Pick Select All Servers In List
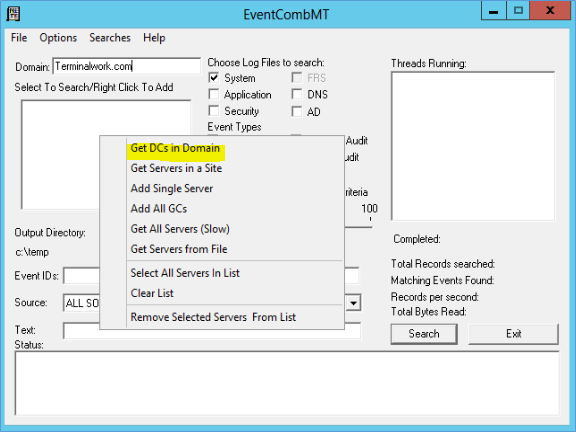The image size is (576, 432). tap(185, 273)
